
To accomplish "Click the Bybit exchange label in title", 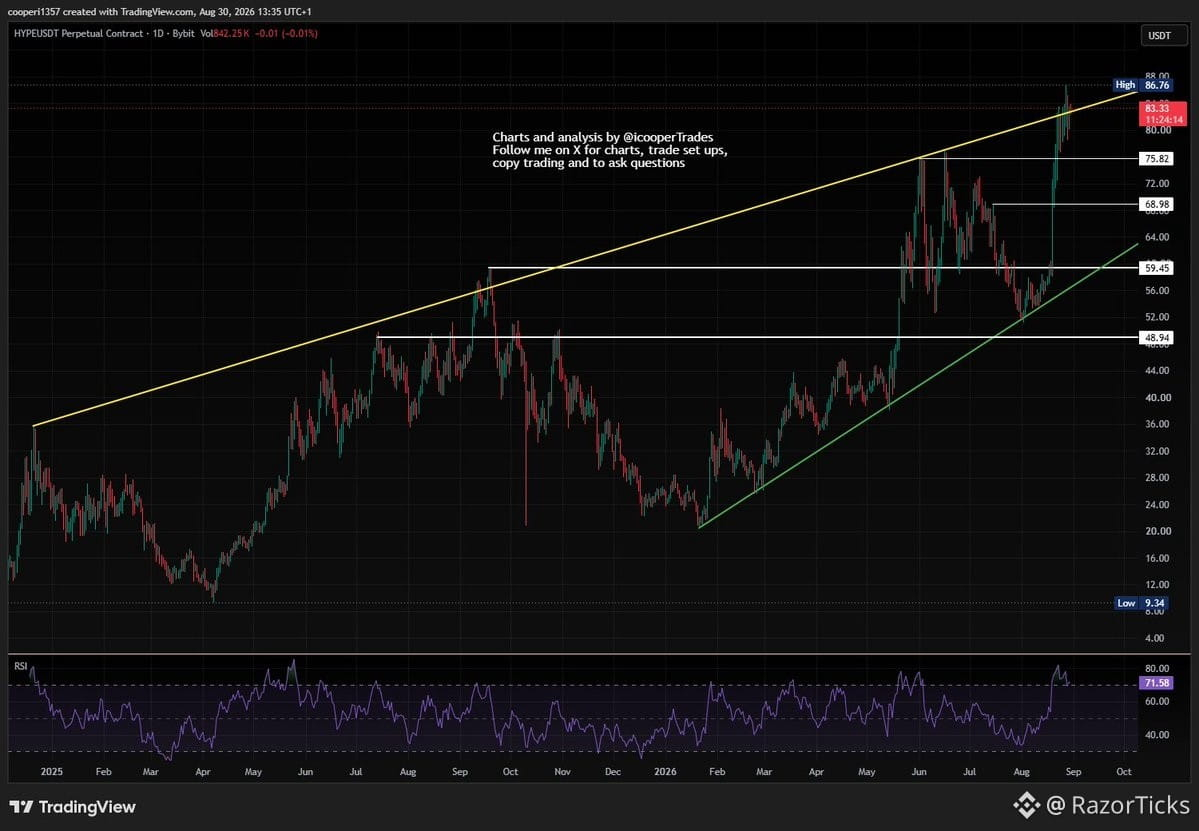I will (184, 34).
